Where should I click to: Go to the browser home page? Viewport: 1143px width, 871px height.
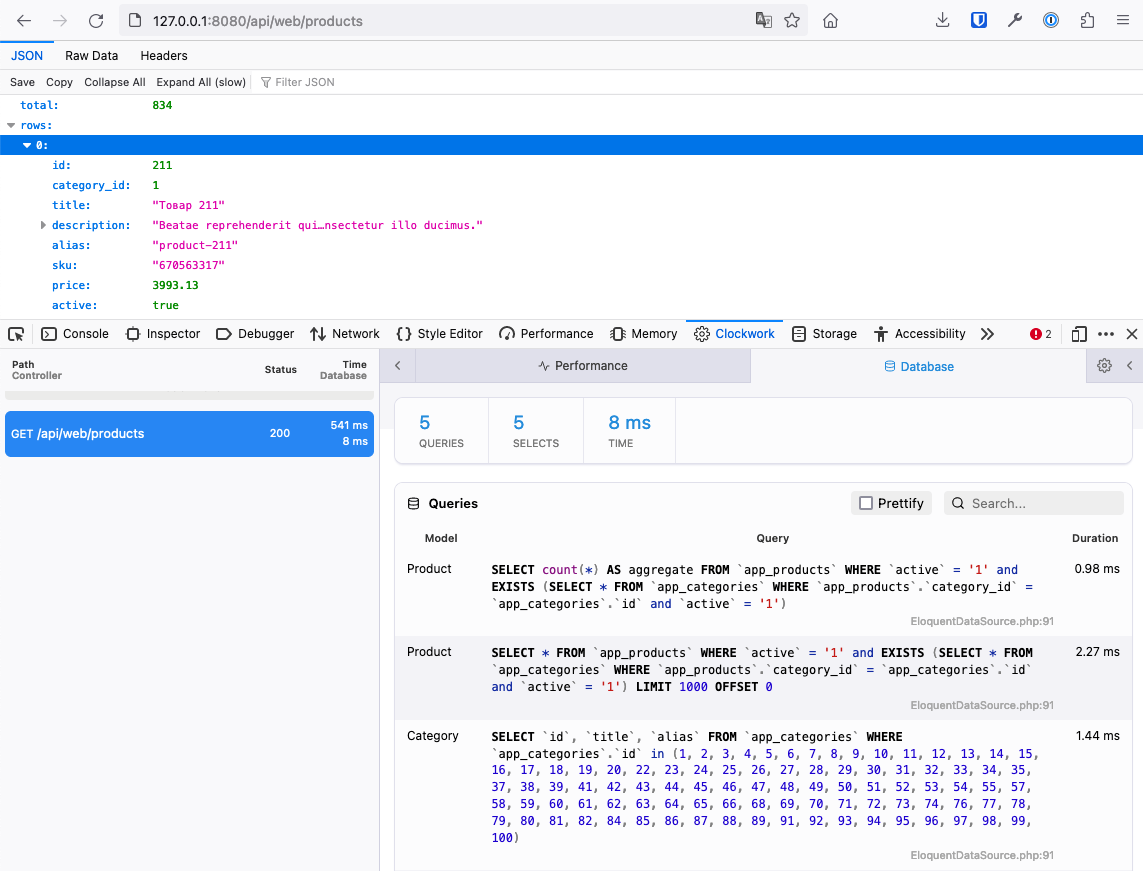(x=830, y=20)
